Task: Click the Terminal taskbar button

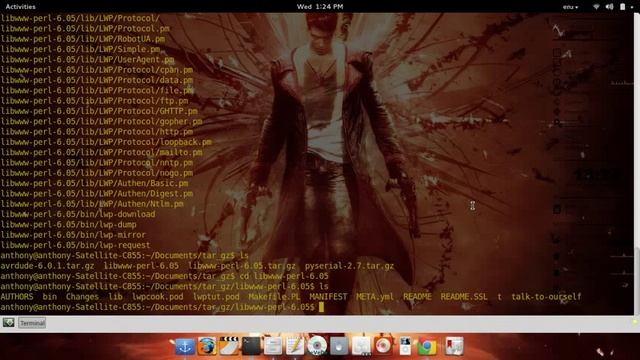Action: point(32,323)
